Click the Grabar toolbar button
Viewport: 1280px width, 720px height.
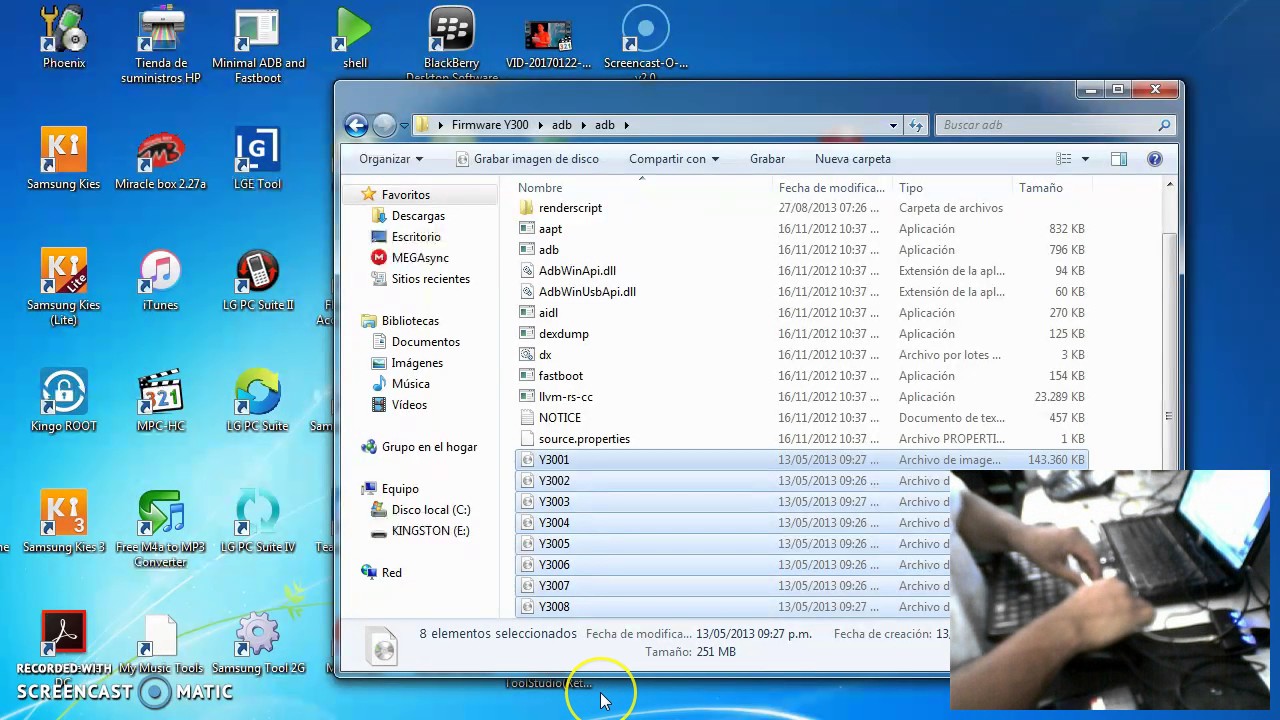click(767, 159)
